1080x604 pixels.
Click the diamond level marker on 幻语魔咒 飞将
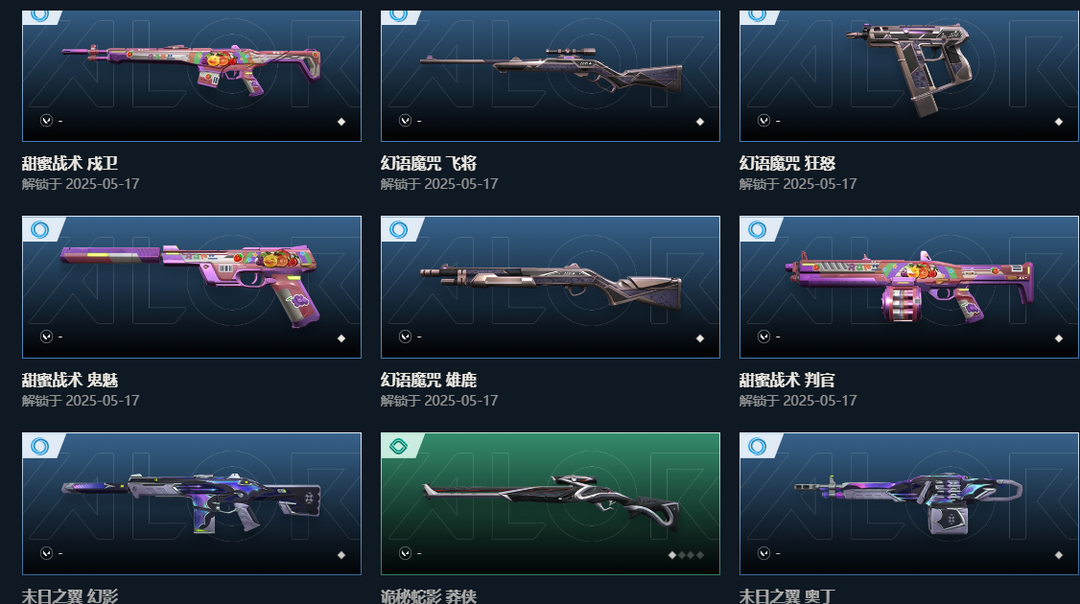point(700,122)
